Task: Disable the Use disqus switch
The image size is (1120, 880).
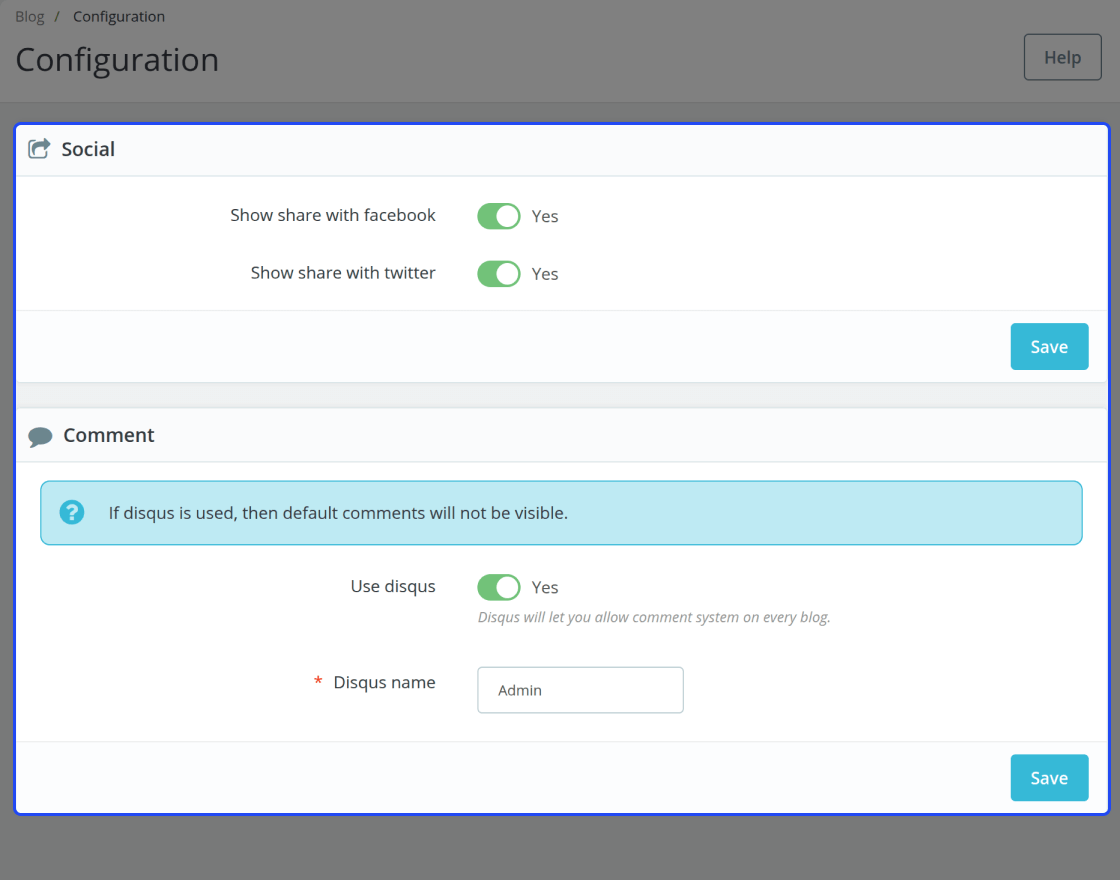Action: click(x=499, y=587)
